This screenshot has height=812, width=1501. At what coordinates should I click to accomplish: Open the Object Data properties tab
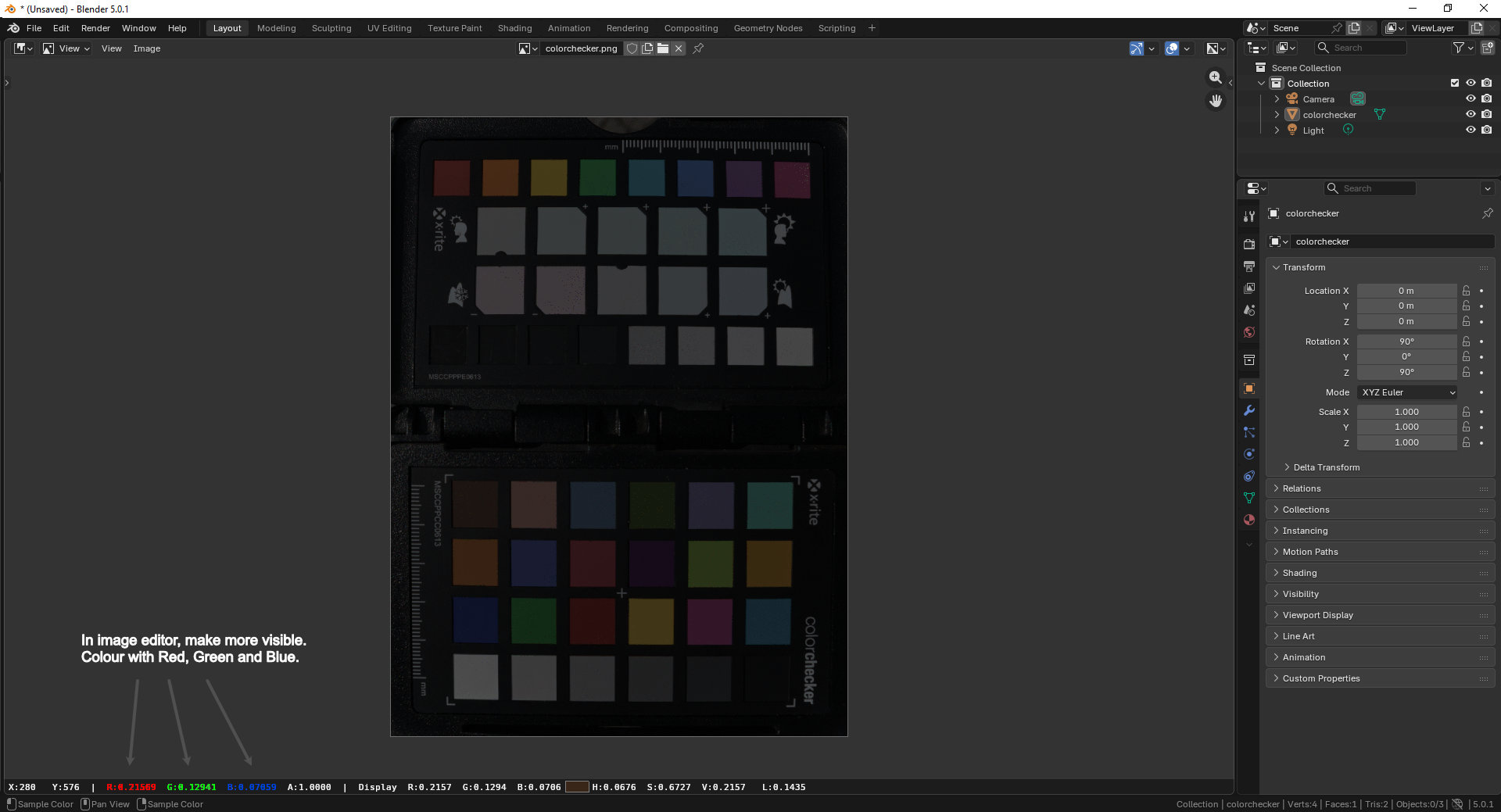pos(1249,498)
